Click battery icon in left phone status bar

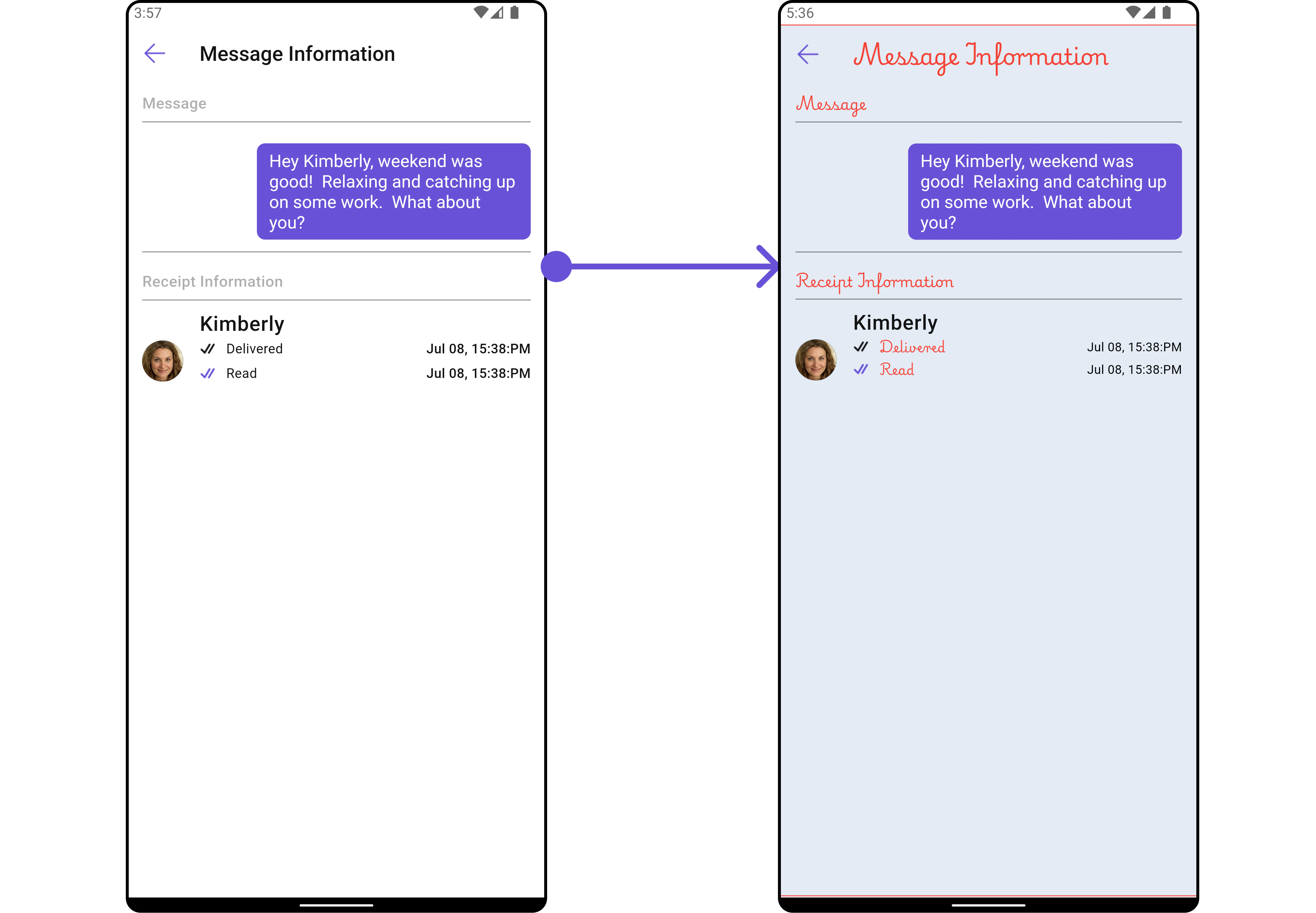tap(514, 13)
